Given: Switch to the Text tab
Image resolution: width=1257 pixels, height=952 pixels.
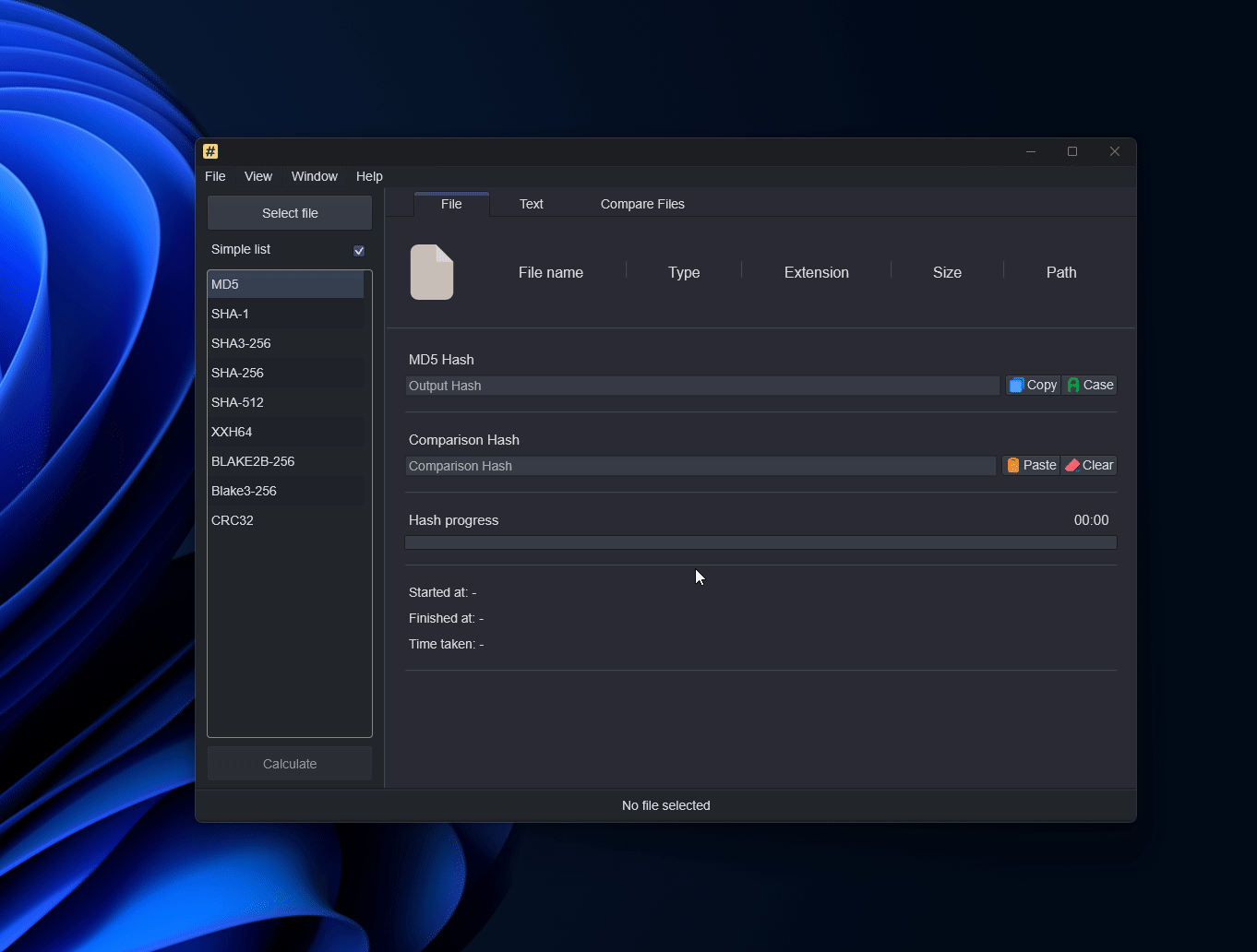Looking at the screenshot, I should pyautogui.click(x=531, y=204).
